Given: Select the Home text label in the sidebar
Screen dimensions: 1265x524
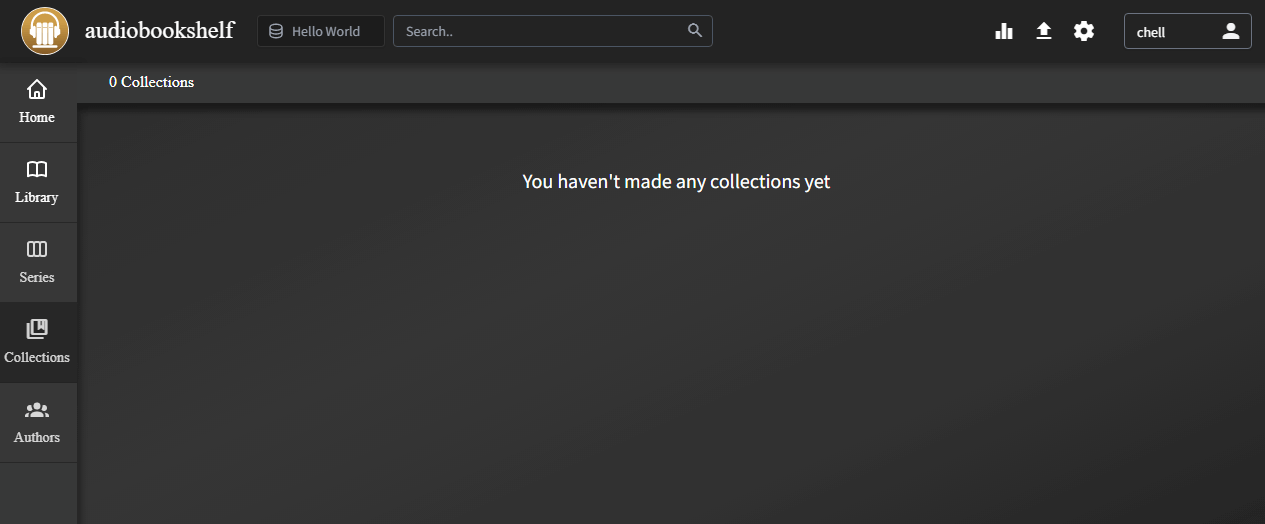Looking at the screenshot, I should click(37, 118).
